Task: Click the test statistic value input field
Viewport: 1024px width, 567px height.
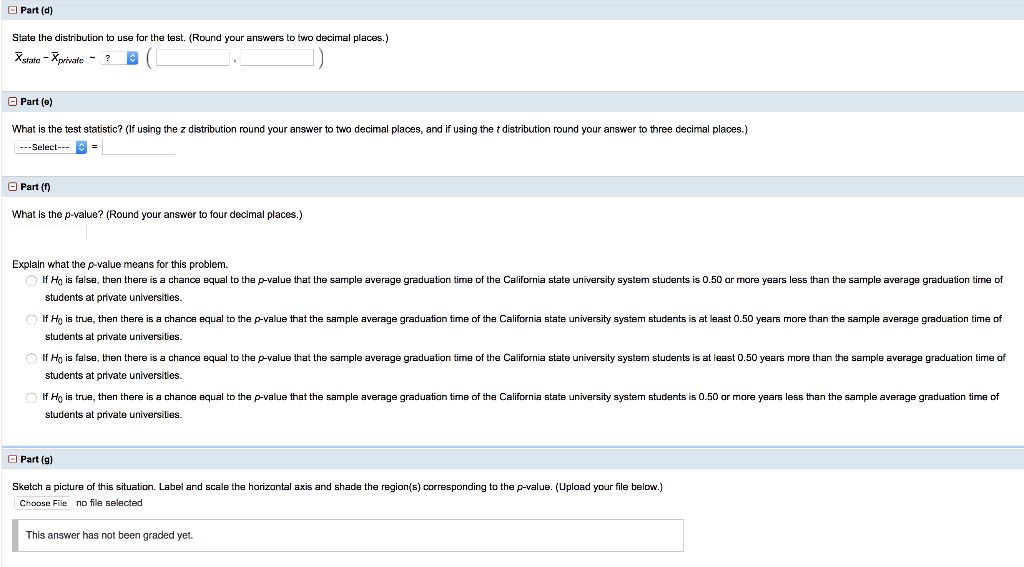Action: pyautogui.click(x=138, y=147)
